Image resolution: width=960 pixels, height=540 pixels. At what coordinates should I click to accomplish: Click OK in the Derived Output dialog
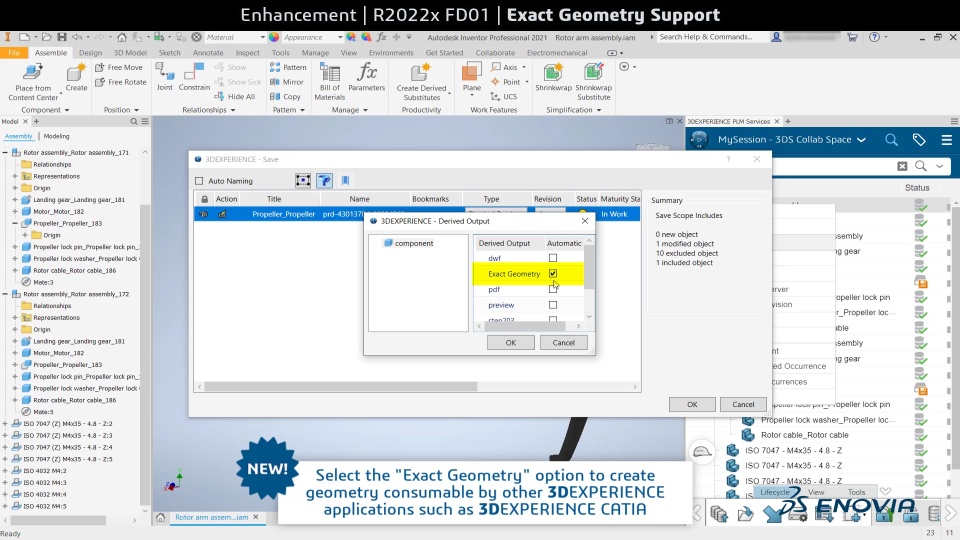click(511, 343)
